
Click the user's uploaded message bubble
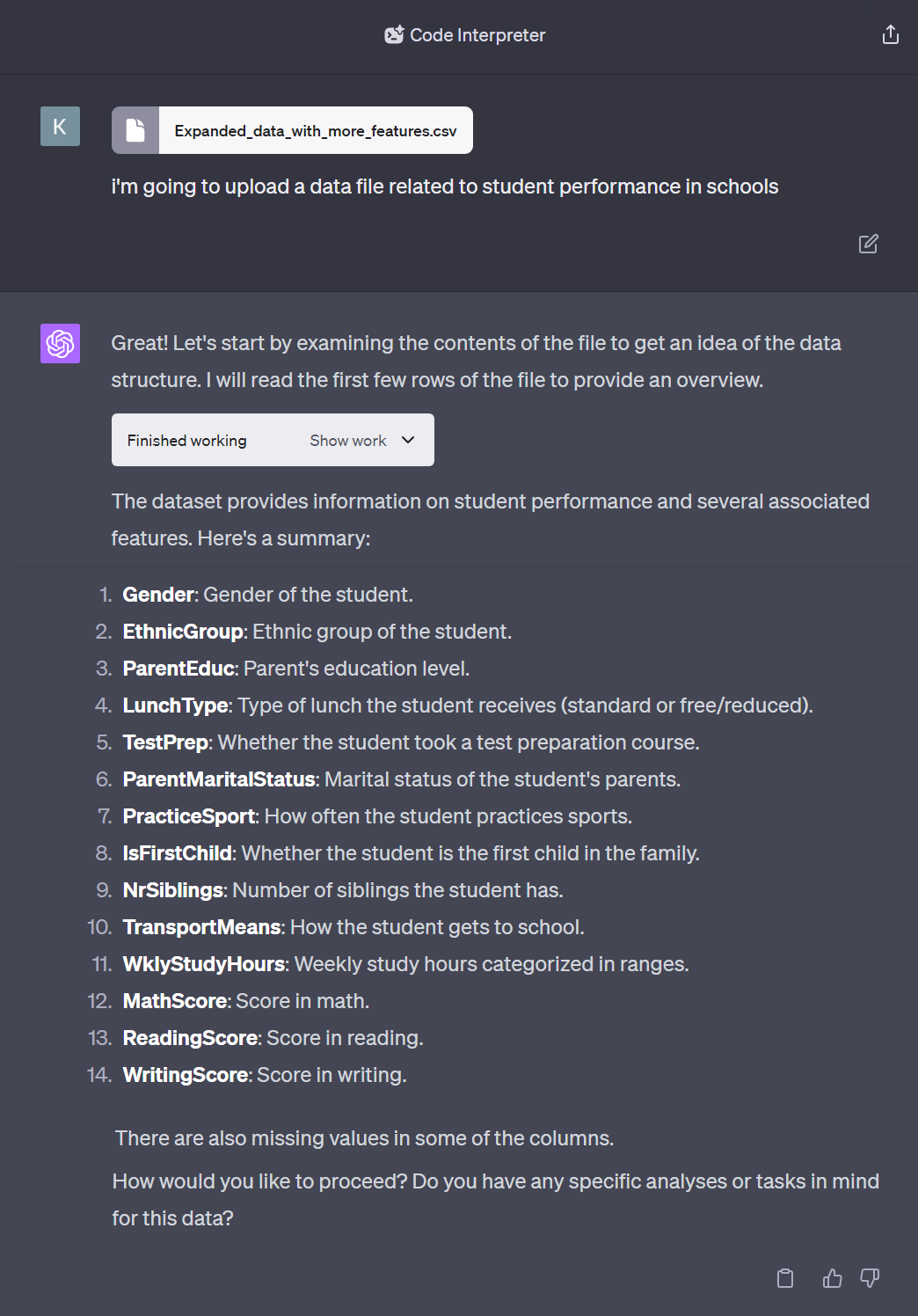(444, 186)
